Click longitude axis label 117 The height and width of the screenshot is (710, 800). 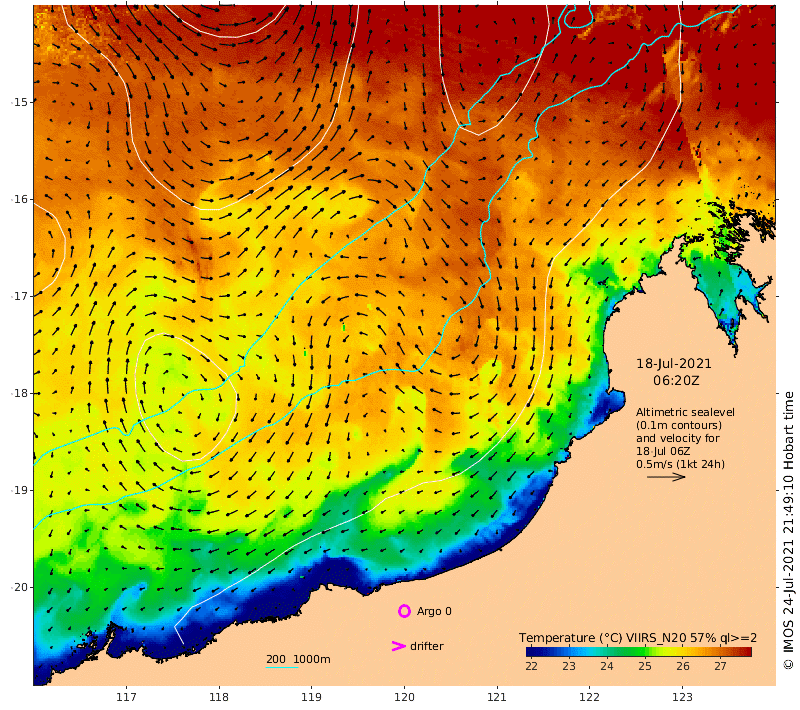[x=126, y=697]
